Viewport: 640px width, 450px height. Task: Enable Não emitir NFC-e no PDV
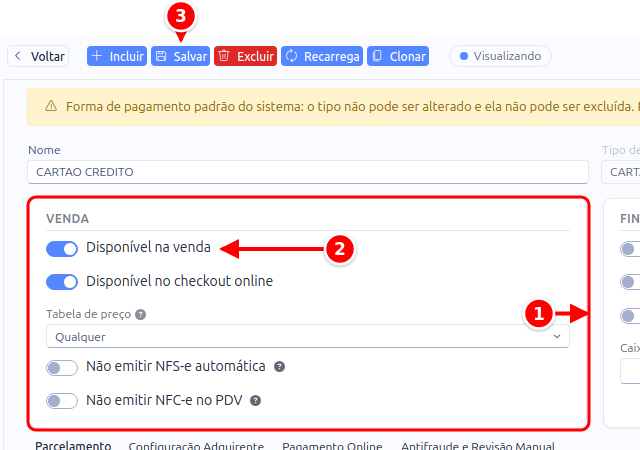[x=62, y=401]
